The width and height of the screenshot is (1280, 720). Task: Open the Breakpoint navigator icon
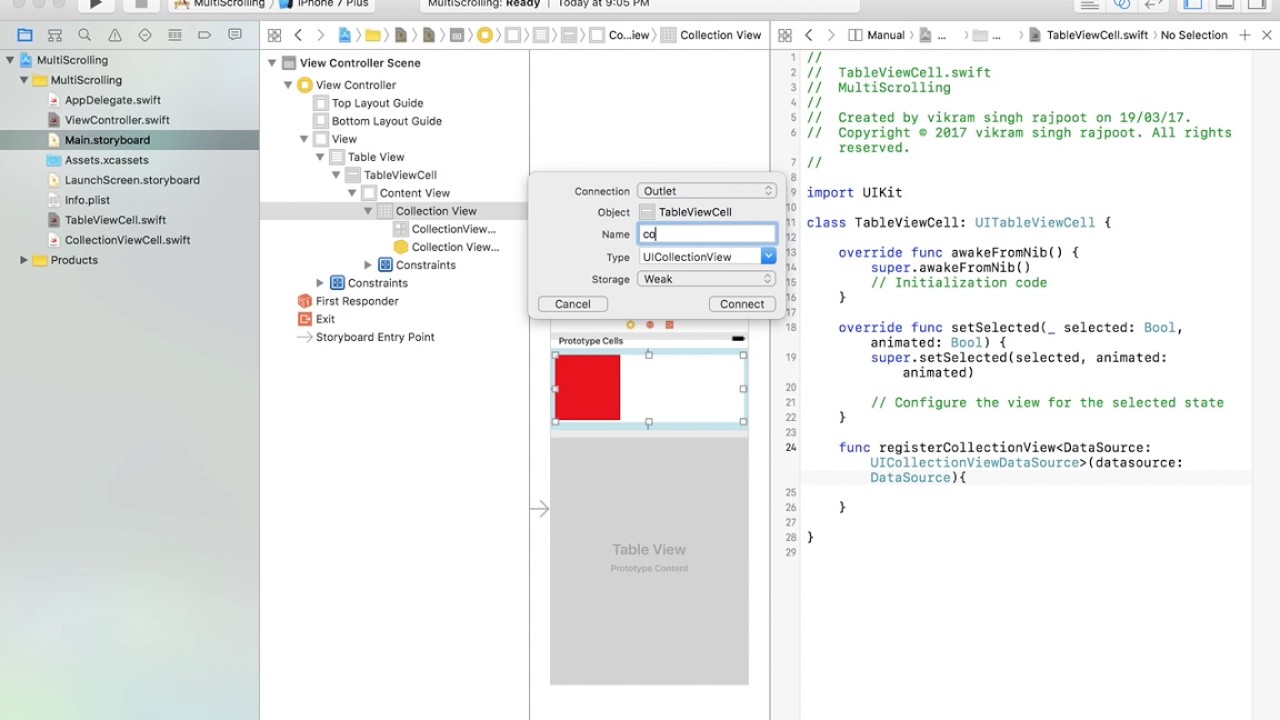pyautogui.click(x=205, y=35)
